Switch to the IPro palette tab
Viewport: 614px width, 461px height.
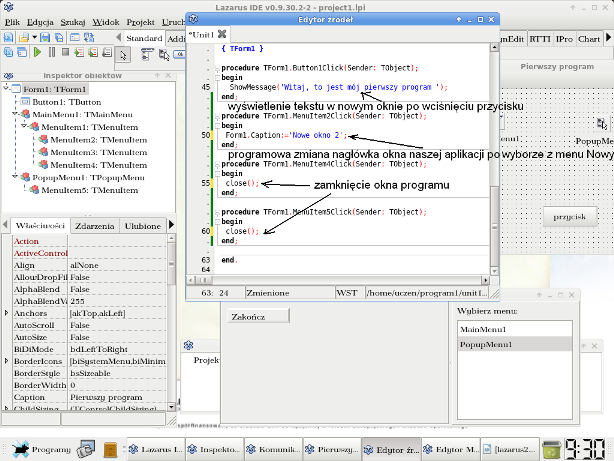564,39
